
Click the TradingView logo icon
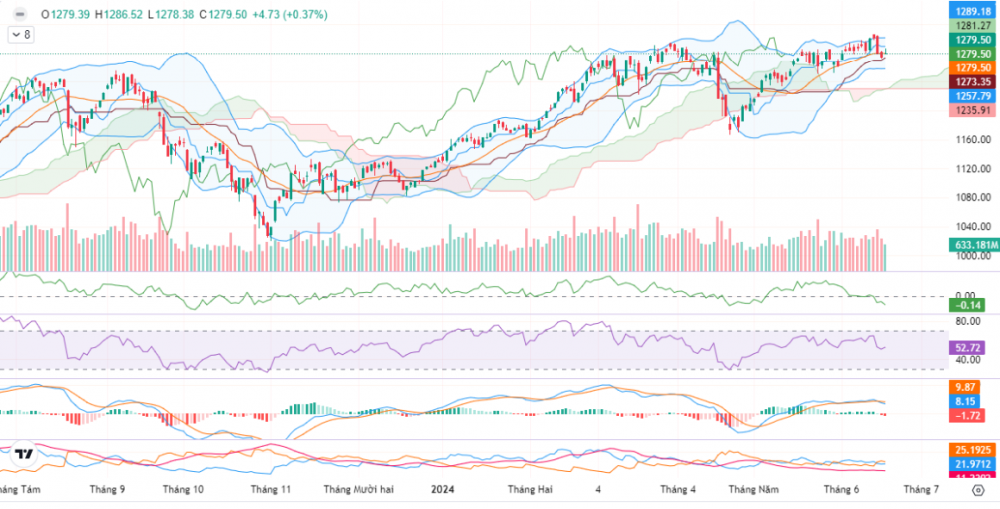[26, 455]
